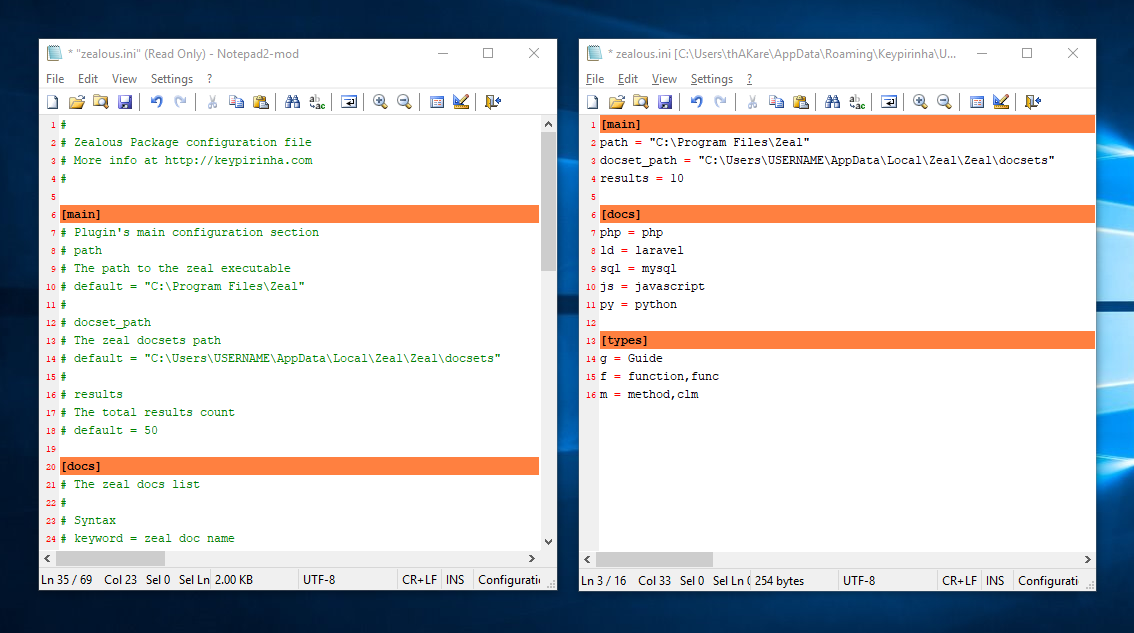Image resolution: width=1134 pixels, height=633 pixels.
Task: Replace icon in right zealous.ini window
Action: pos(857,102)
